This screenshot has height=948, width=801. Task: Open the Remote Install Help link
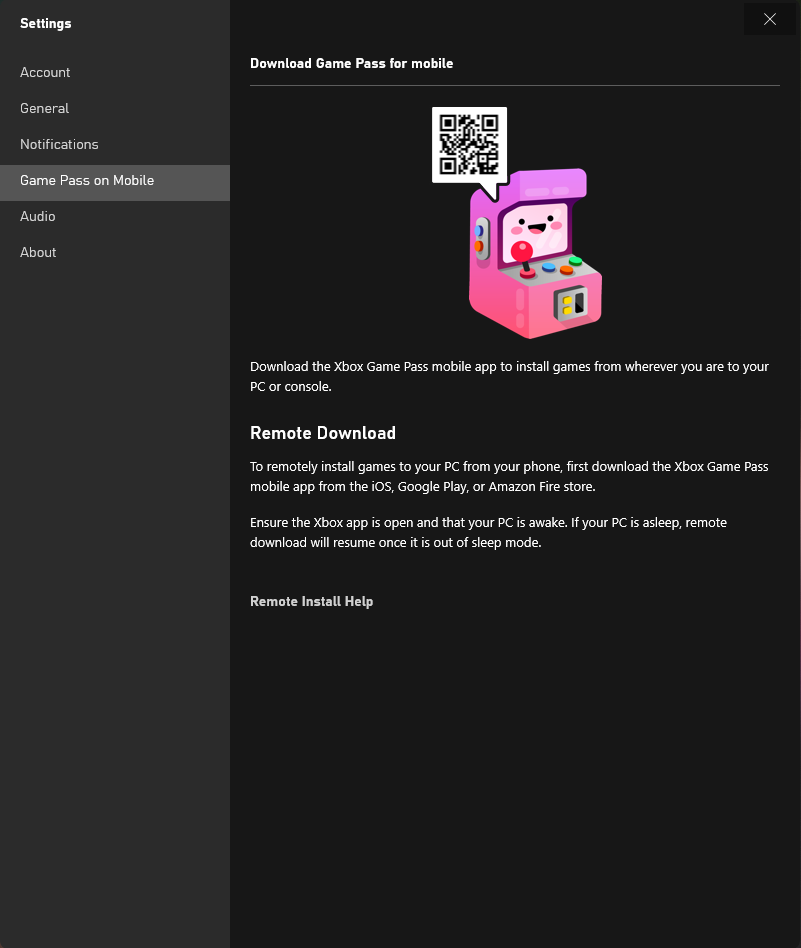(x=311, y=602)
